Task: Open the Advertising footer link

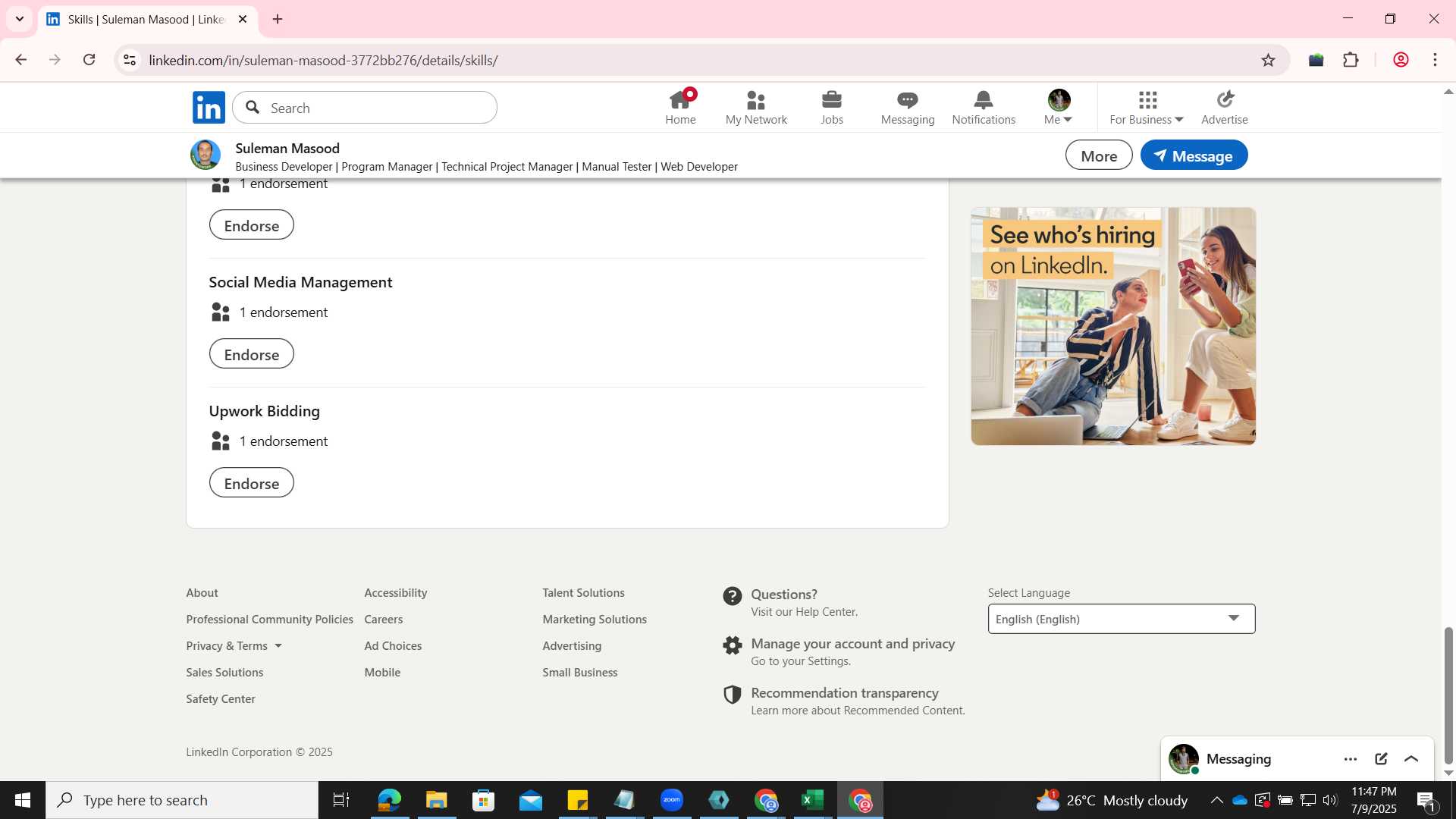Action: click(572, 646)
